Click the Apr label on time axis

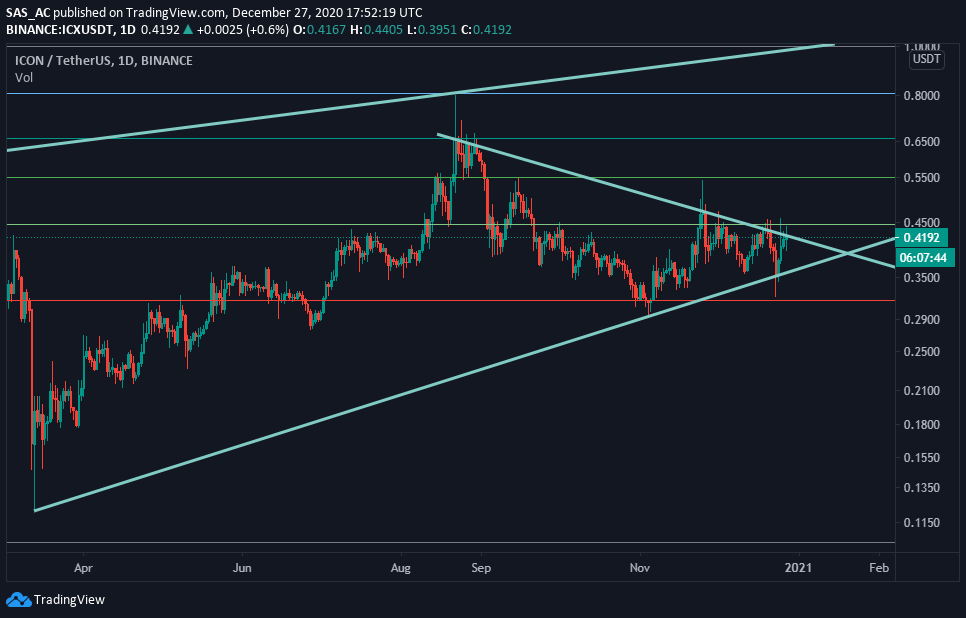coord(83,567)
